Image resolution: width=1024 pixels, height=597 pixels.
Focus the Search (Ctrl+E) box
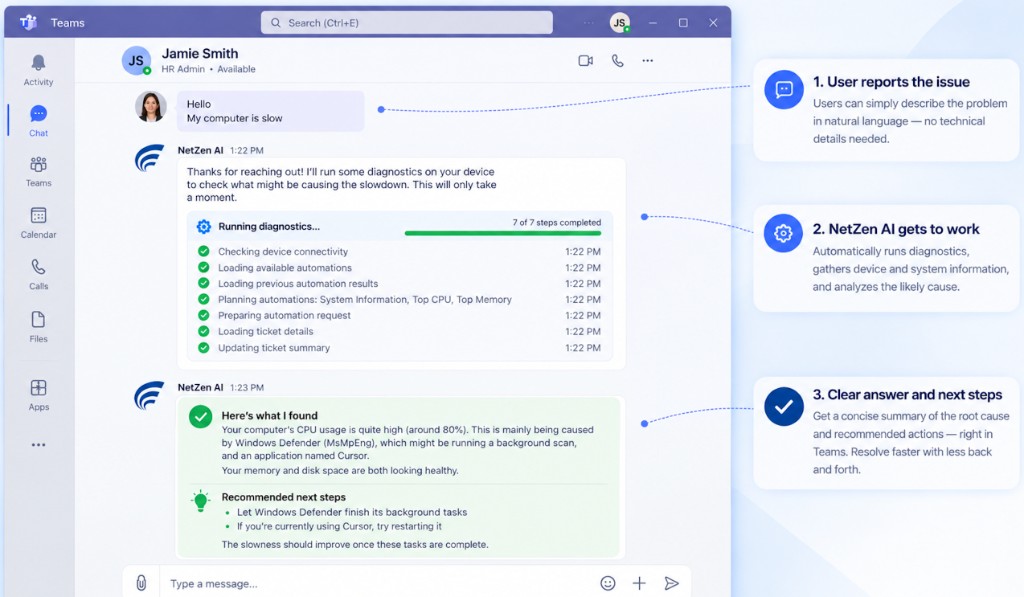point(407,23)
